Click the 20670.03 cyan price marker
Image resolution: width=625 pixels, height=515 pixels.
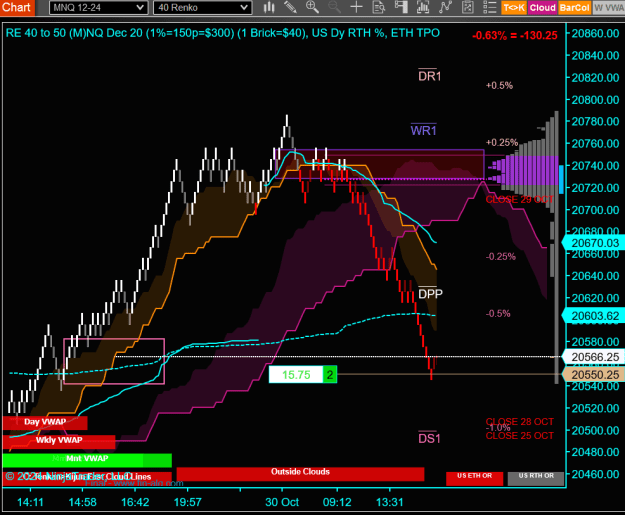click(595, 243)
